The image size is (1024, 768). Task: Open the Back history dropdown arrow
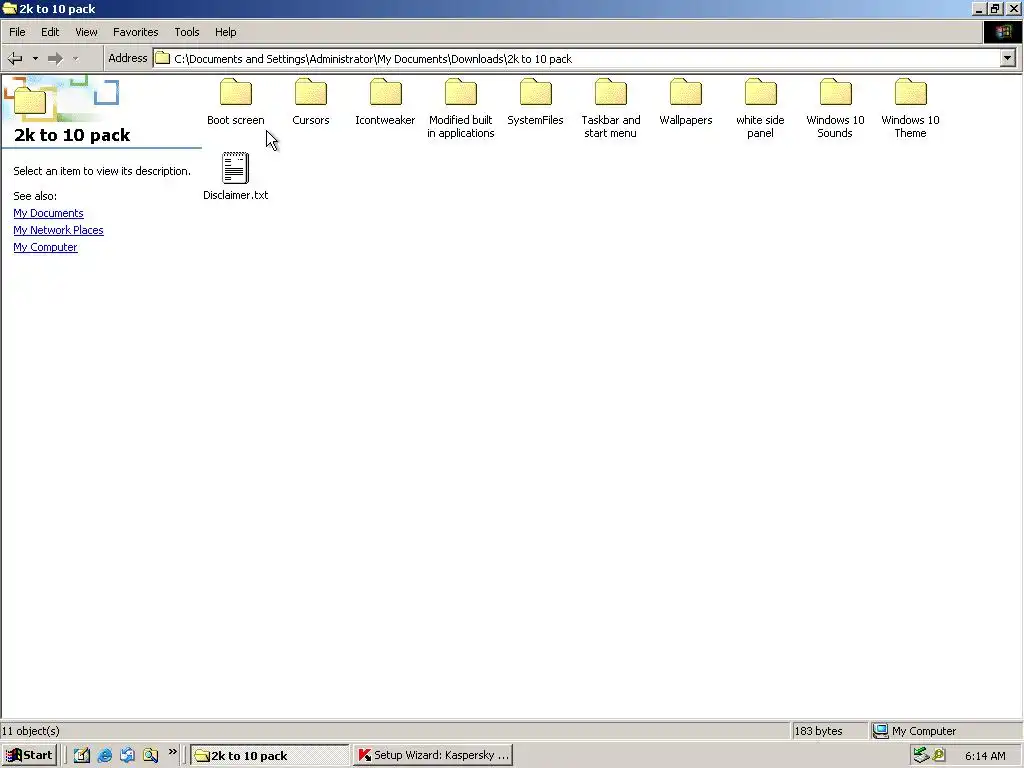click(x=35, y=59)
